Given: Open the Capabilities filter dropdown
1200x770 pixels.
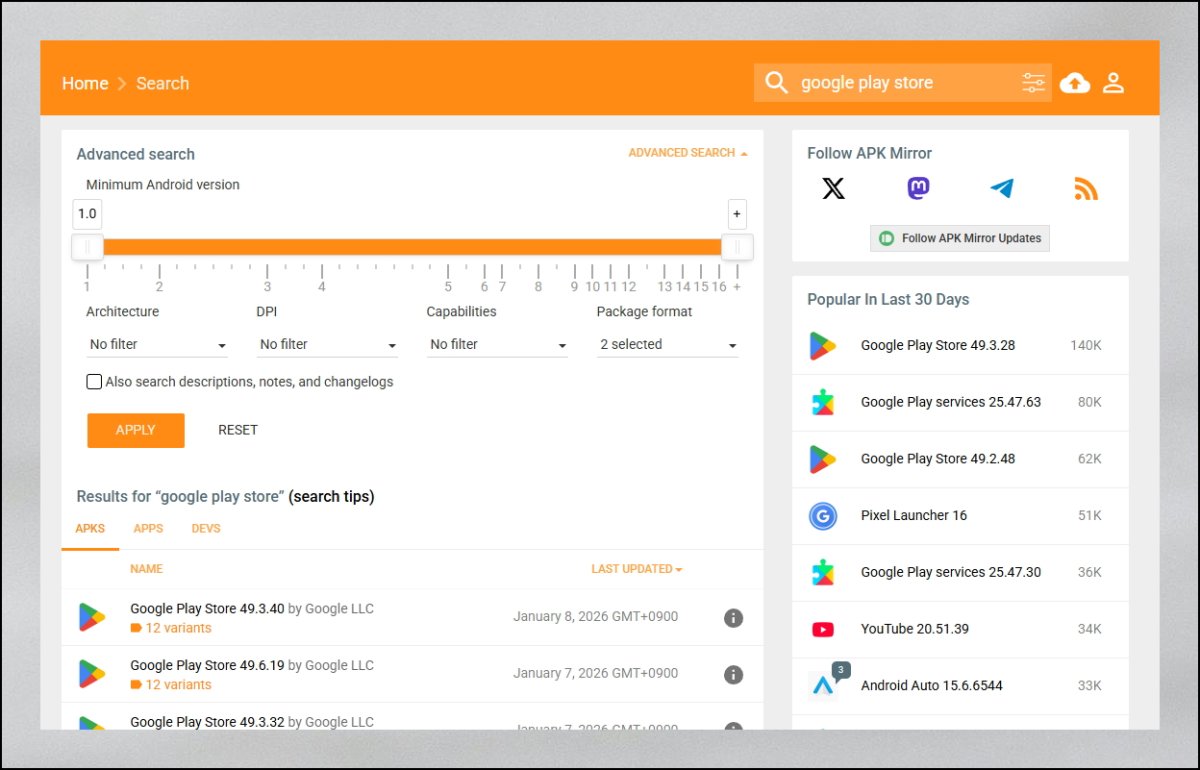Looking at the screenshot, I should (497, 344).
